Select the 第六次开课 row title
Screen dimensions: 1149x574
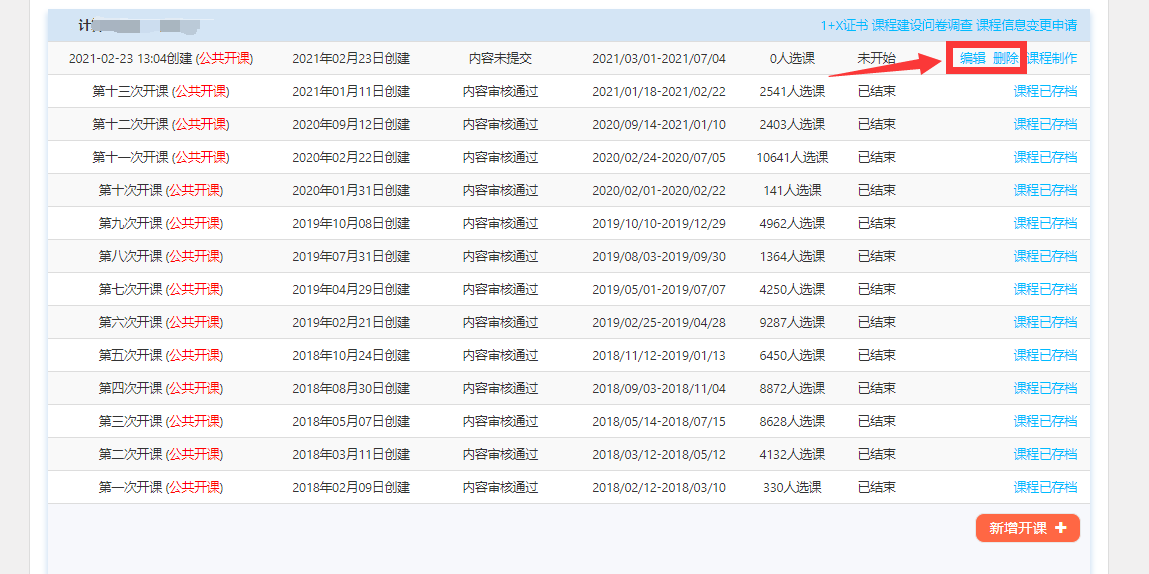(160, 323)
